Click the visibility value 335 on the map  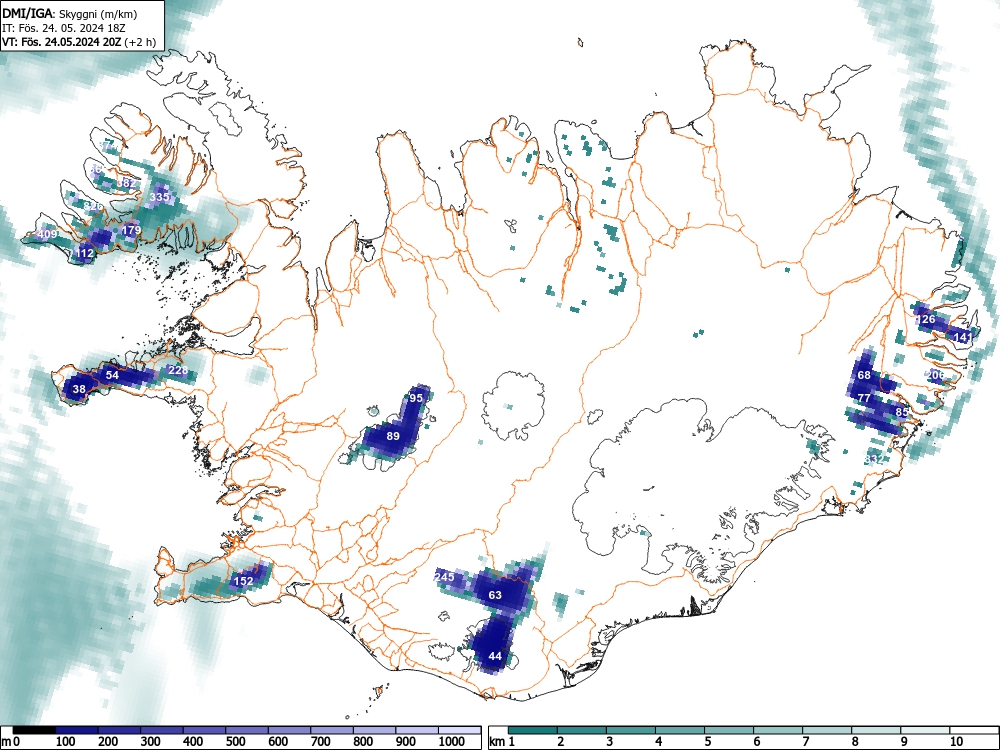click(x=159, y=197)
